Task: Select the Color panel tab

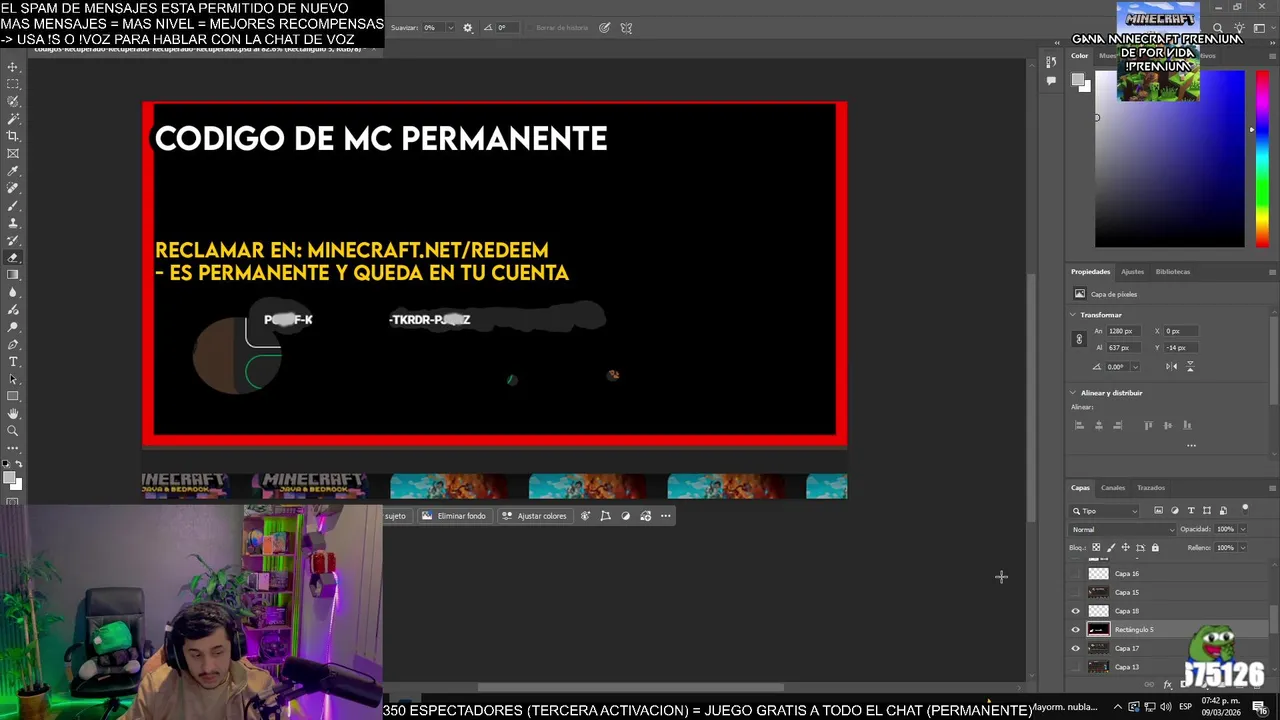Action: click(1080, 56)
